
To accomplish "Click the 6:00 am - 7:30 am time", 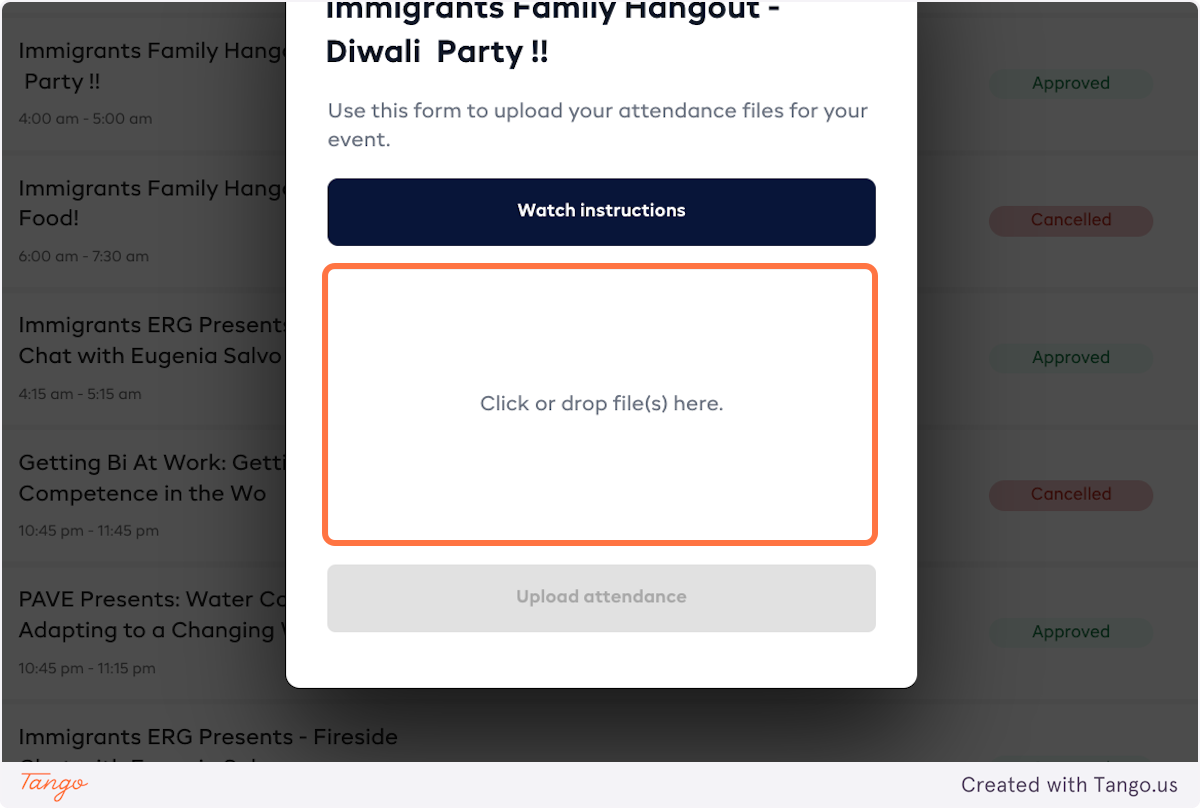I will [x=83, y=256].
